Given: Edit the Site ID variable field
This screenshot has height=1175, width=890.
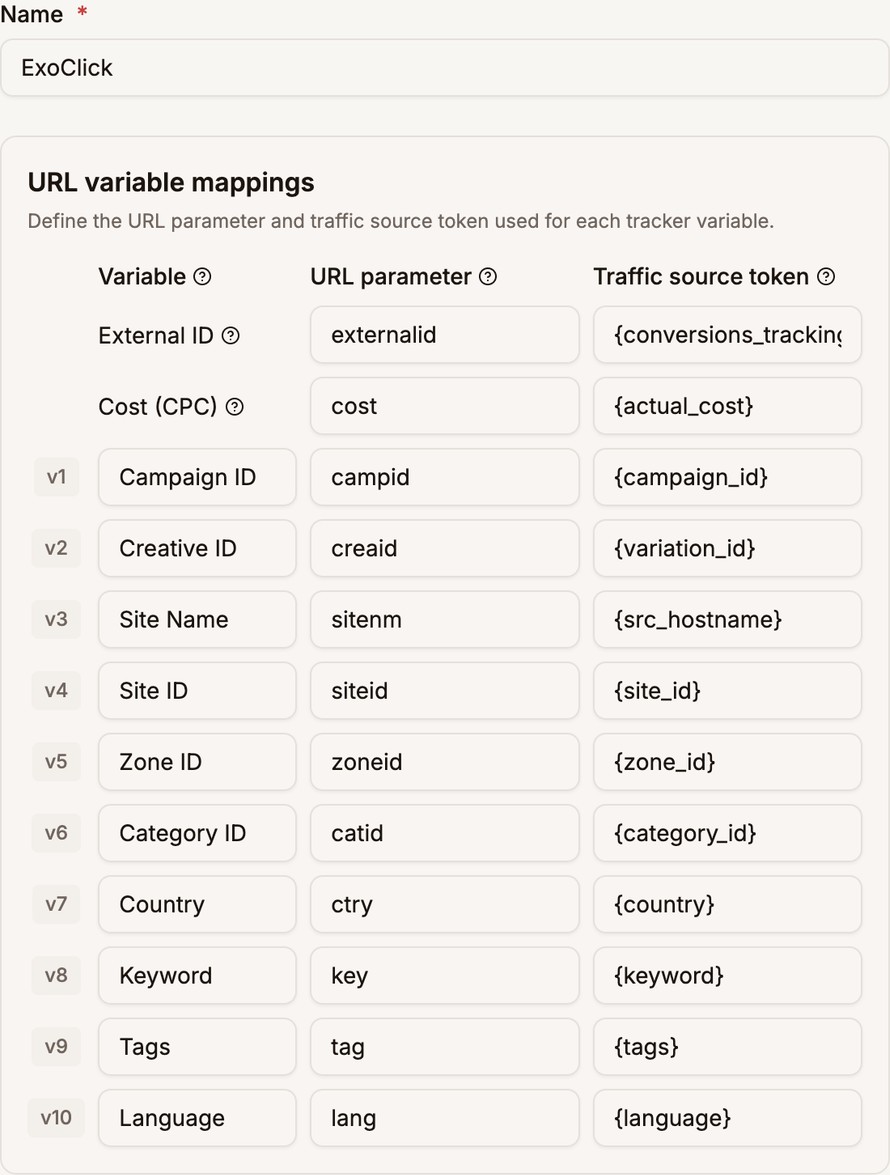Looking at the screenshot, I should [x=197, y=690].
